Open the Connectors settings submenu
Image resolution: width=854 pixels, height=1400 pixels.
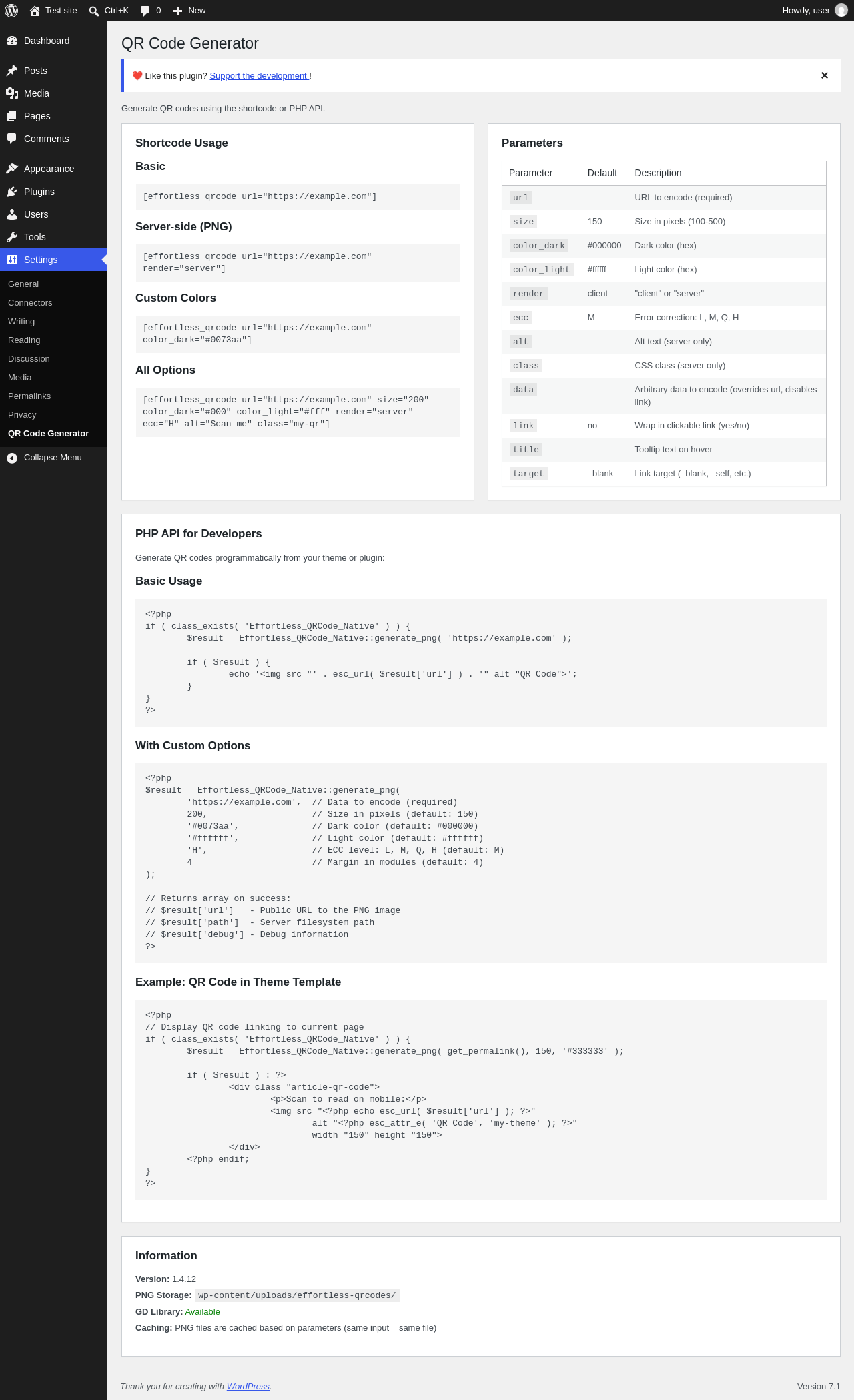[30, 303]
